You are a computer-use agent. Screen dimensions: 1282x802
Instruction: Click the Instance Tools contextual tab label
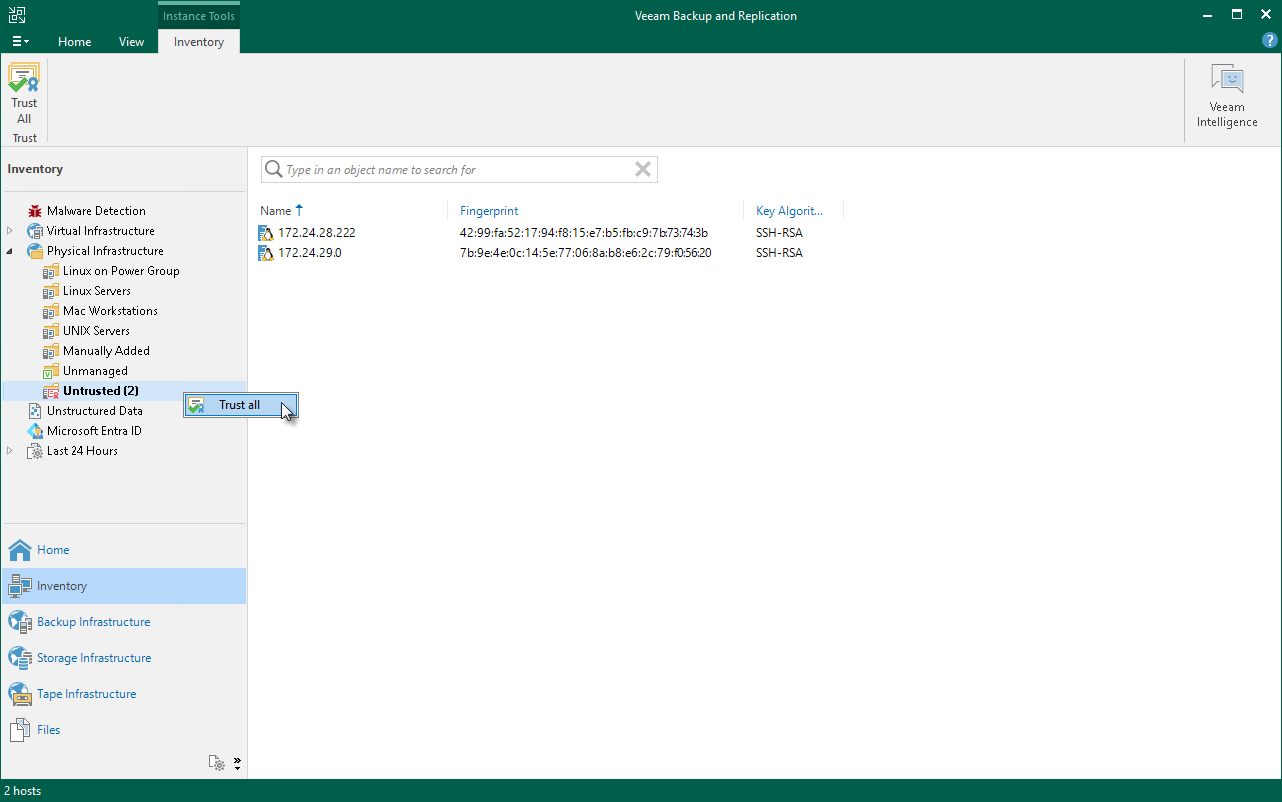(199, 16)
